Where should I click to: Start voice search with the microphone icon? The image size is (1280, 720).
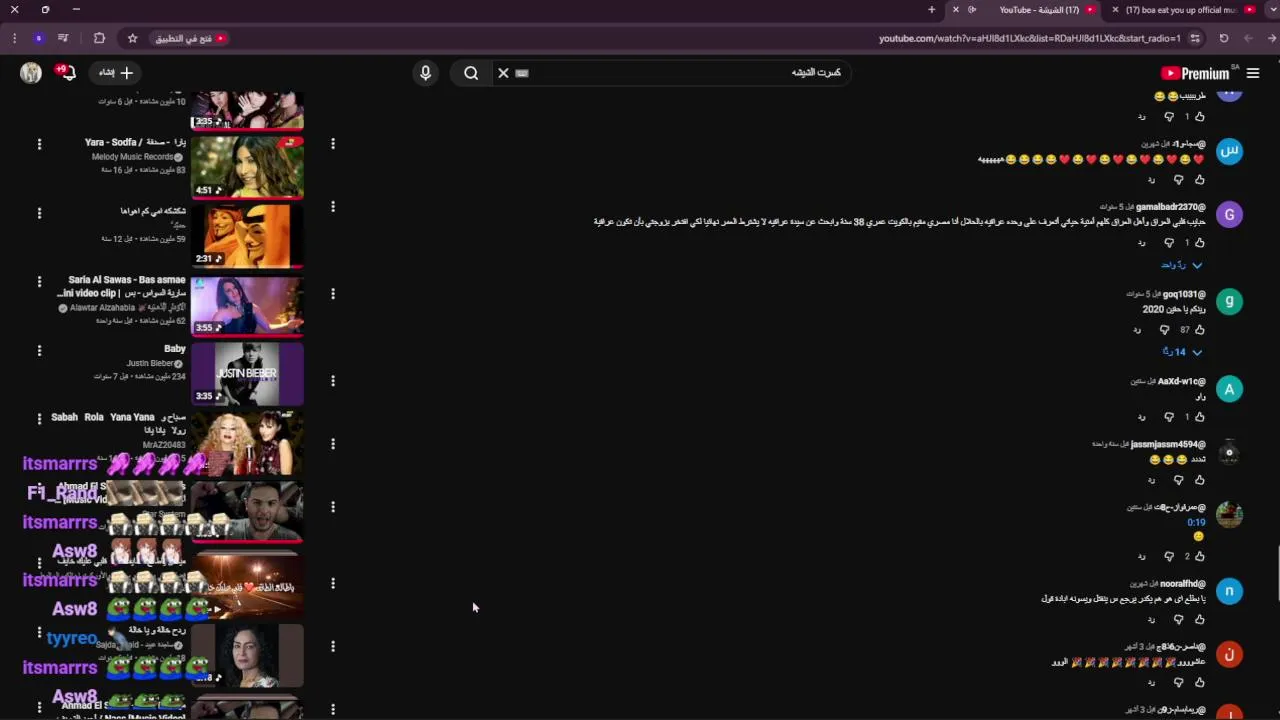click(425, 73)
